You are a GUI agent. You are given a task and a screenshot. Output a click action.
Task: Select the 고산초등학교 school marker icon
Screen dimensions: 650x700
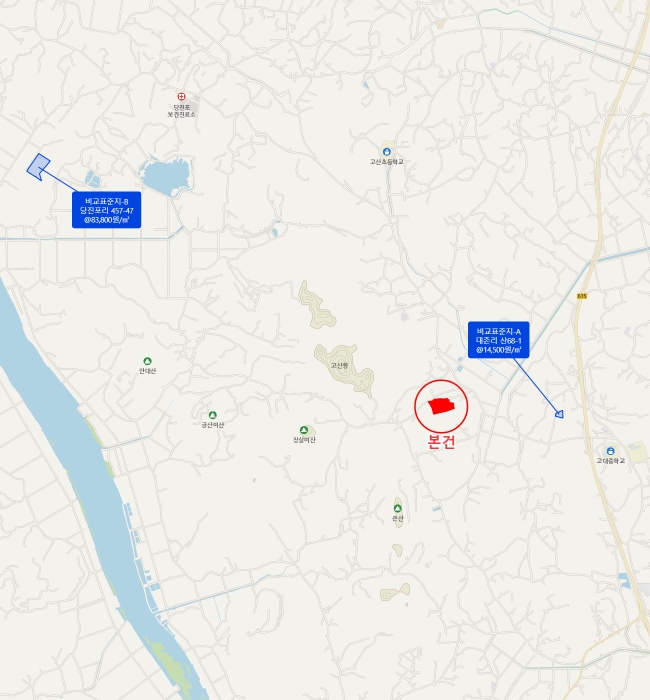(387, 152)
